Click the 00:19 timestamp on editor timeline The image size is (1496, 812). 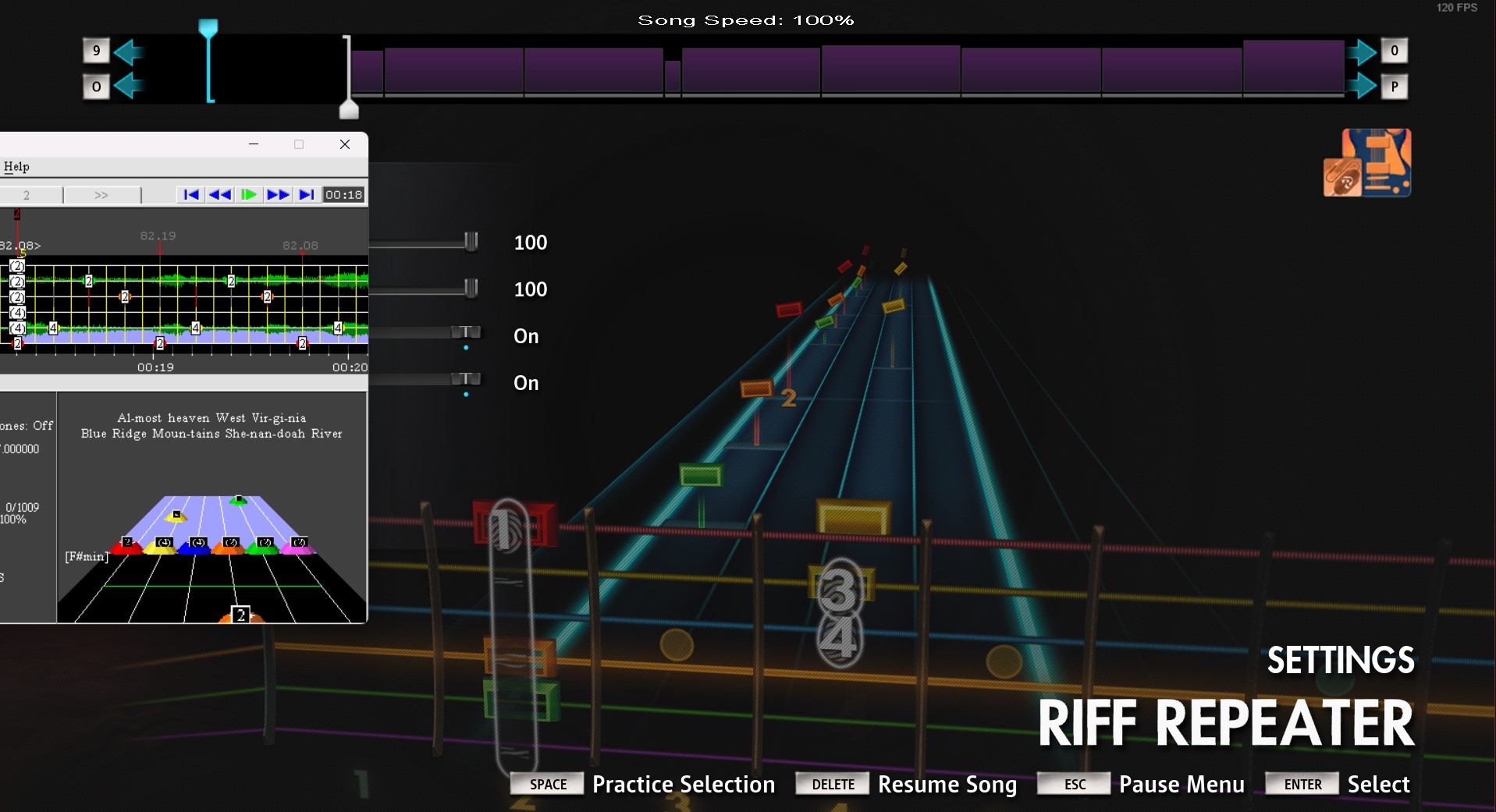pos(155,367)
